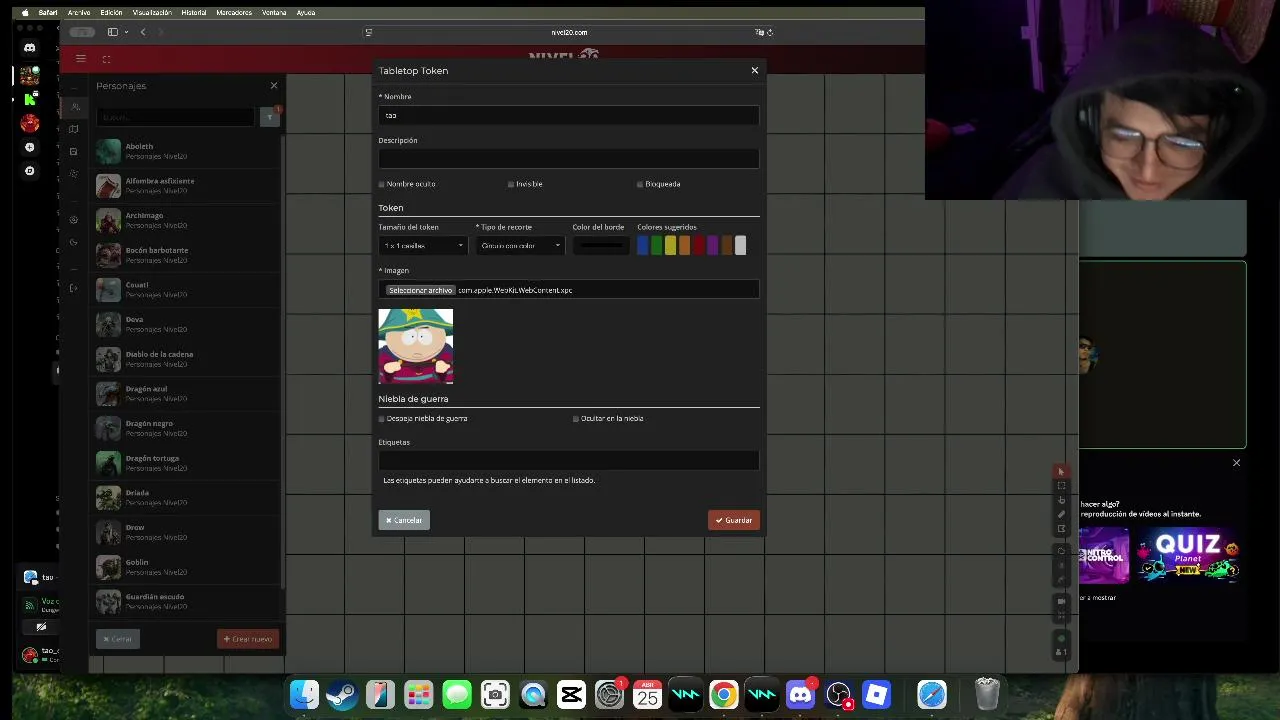This screenshot has width=1280, height=720.
Task: Click the Cancelar button
Action: tap(404, 520)
